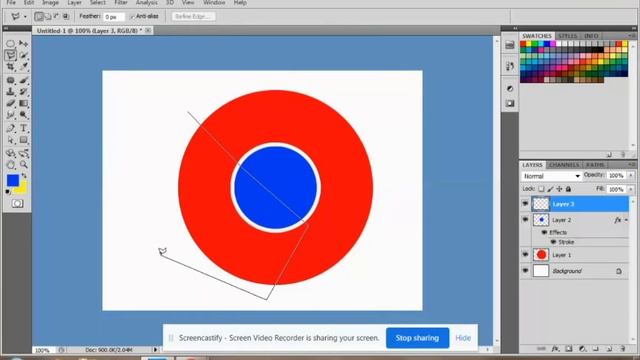
Task: Collapse Layer 2 effects list arrow
Action: (x=626, y=220)
